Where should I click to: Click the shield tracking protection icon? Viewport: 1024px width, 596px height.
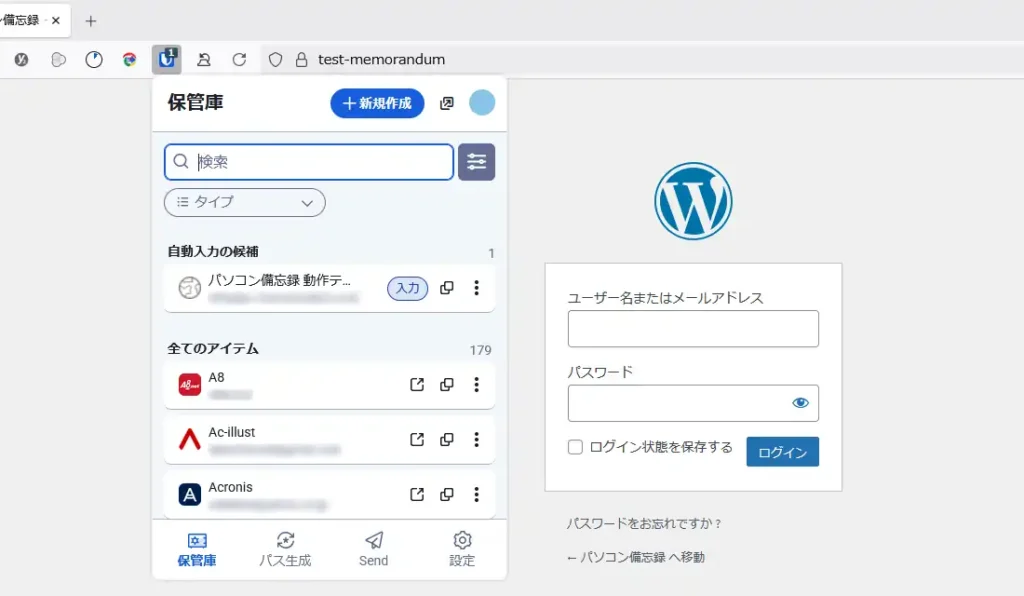[276, 59]
